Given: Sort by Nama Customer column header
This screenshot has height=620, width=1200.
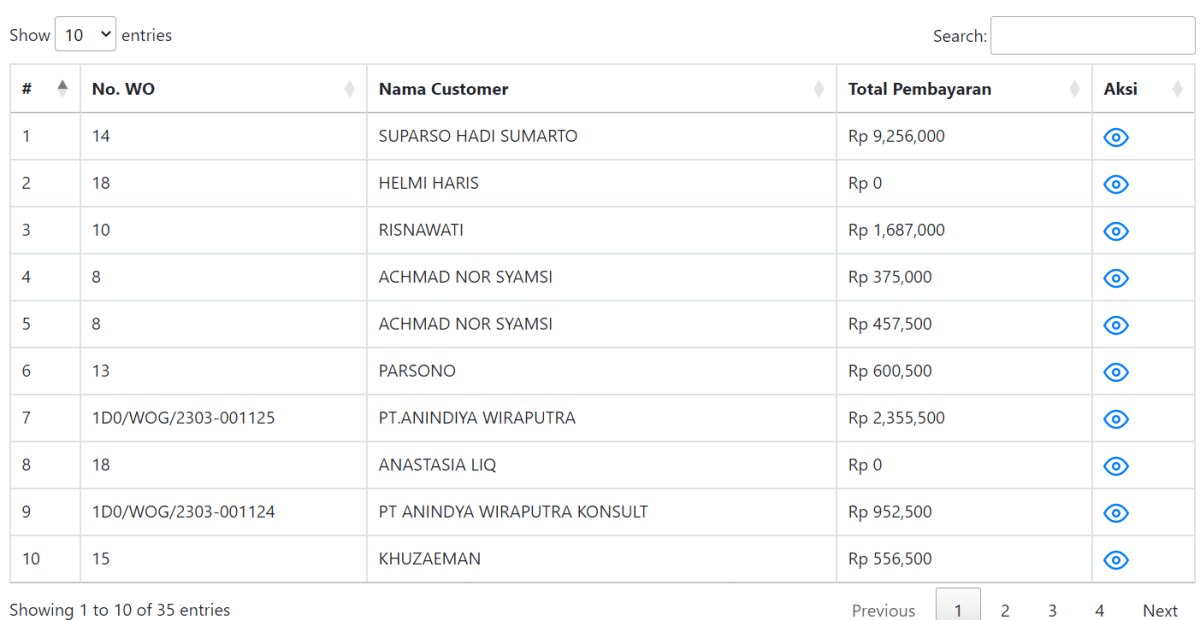Looking at the screenshot, I should [601, 89].
